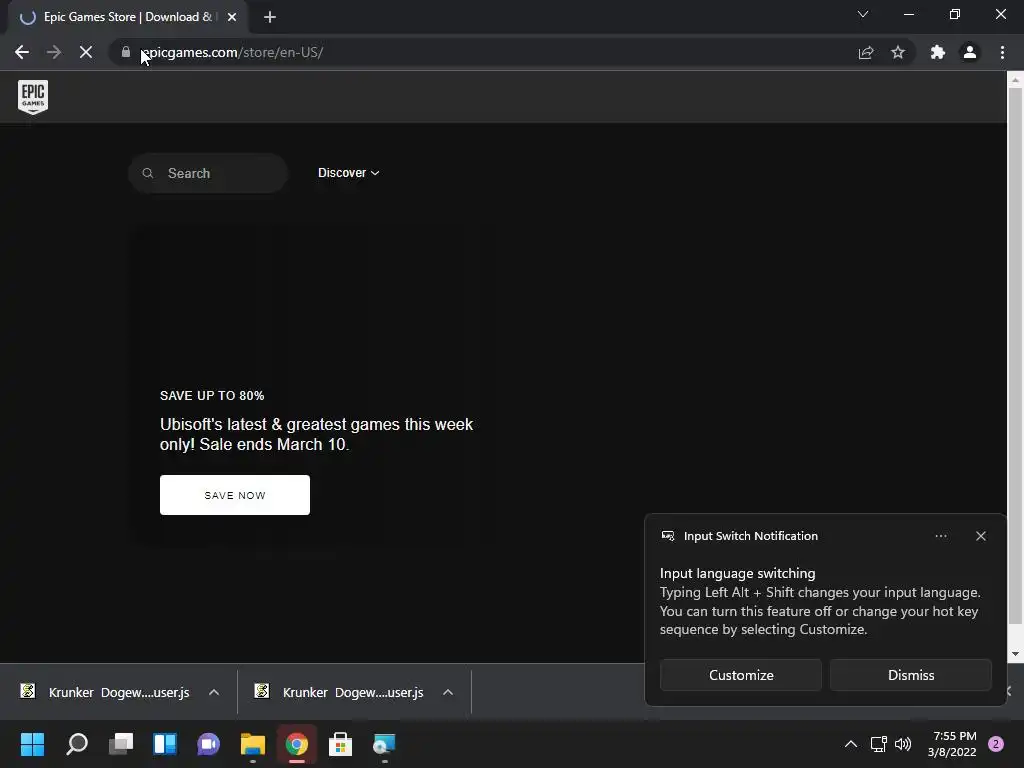Screen dimensions: 1024x768
Task: Close the Input Switch Notification
Action: pos(980,536)
